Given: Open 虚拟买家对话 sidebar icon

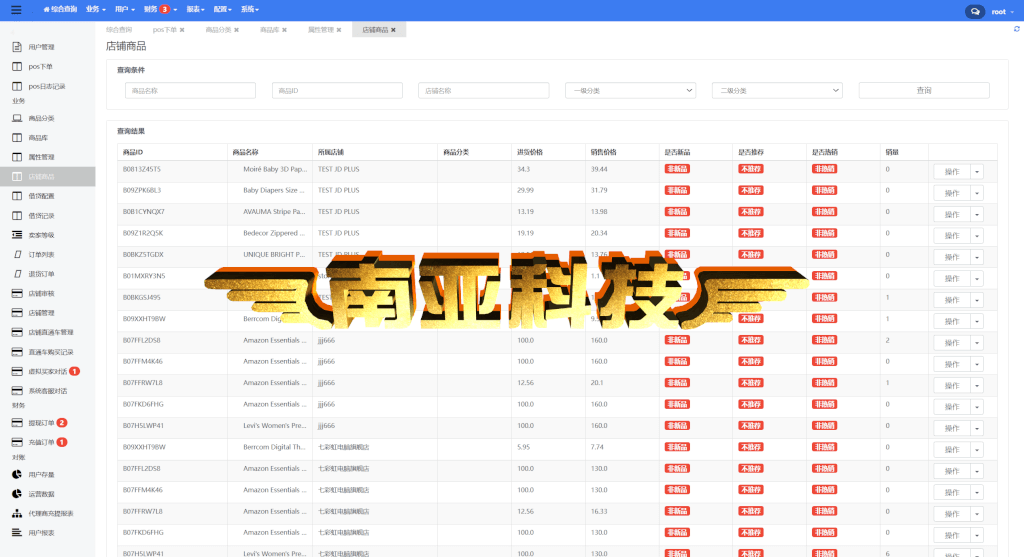Looking at the screenshot, I should (x=17, y=372).
